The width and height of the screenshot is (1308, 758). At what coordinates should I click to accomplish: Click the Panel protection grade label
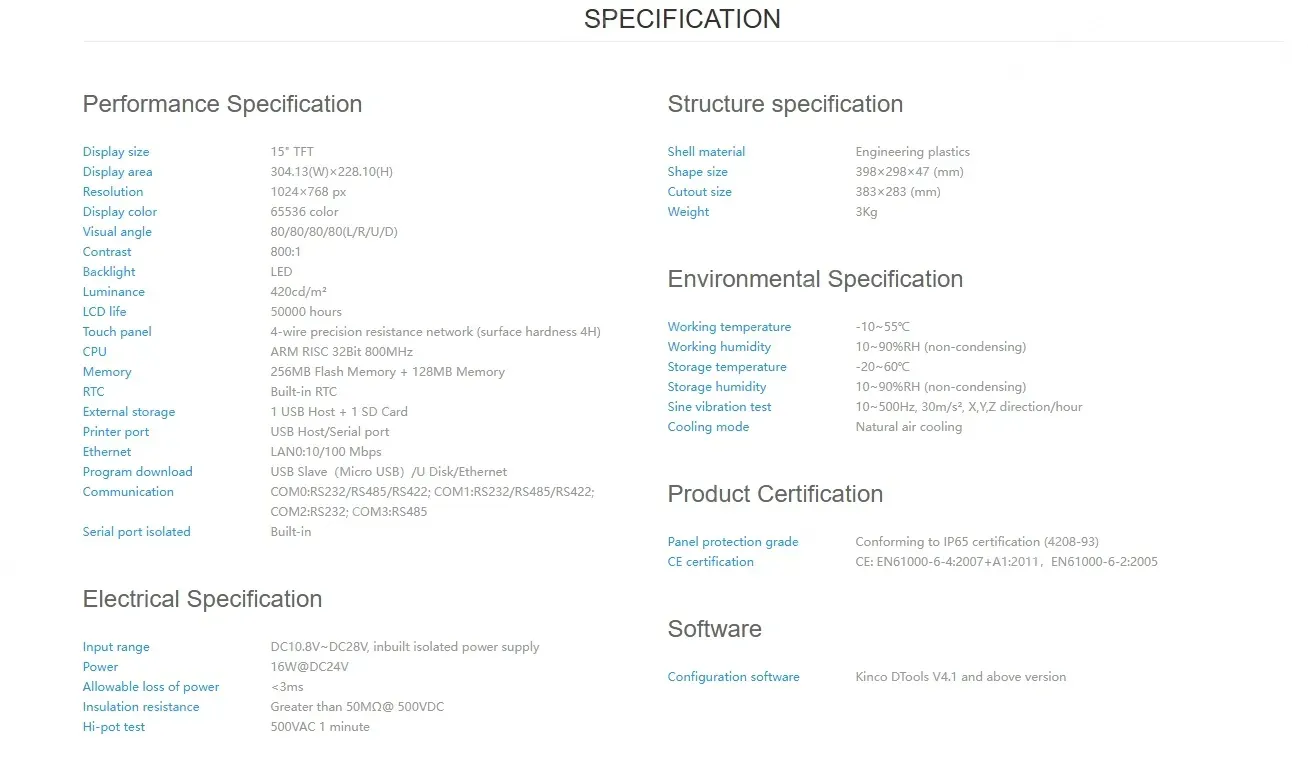pyautogui.click(x=733, y=542)
